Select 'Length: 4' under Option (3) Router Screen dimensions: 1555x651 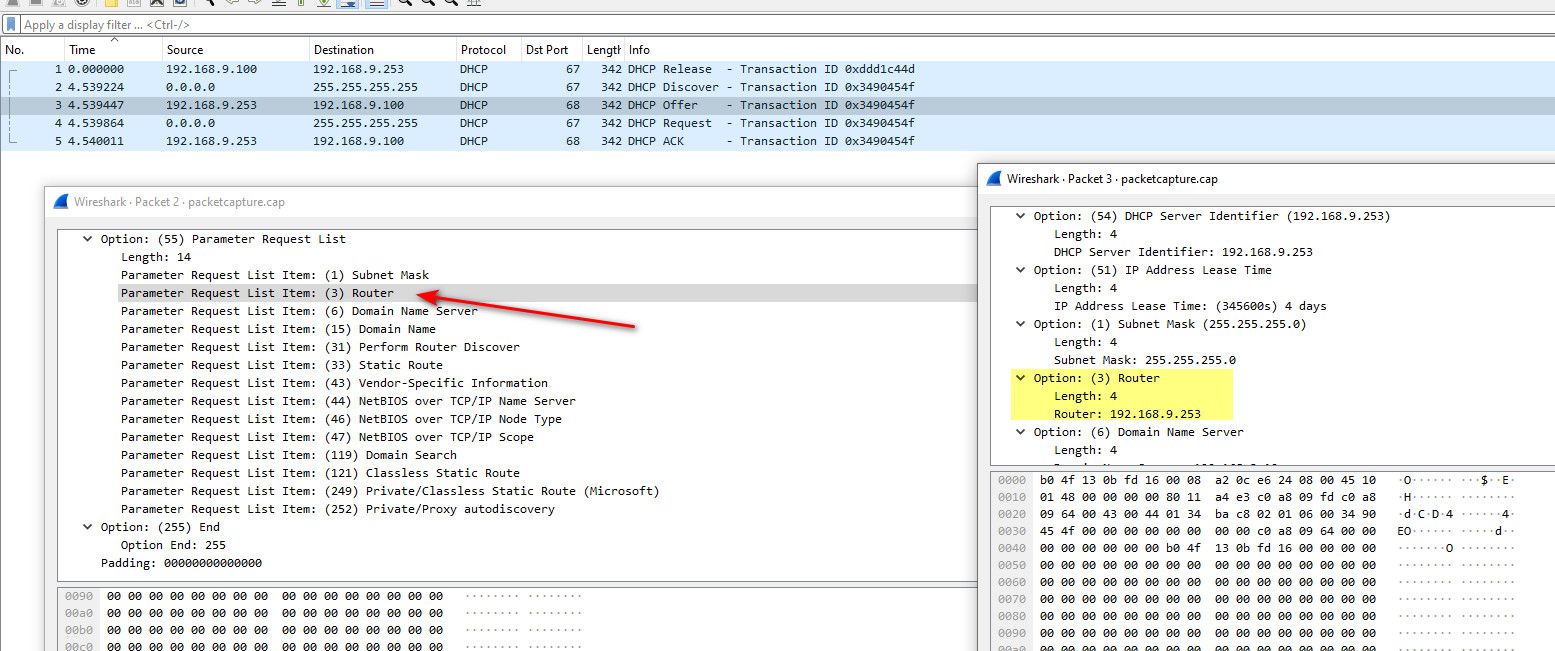point(1085,396)
